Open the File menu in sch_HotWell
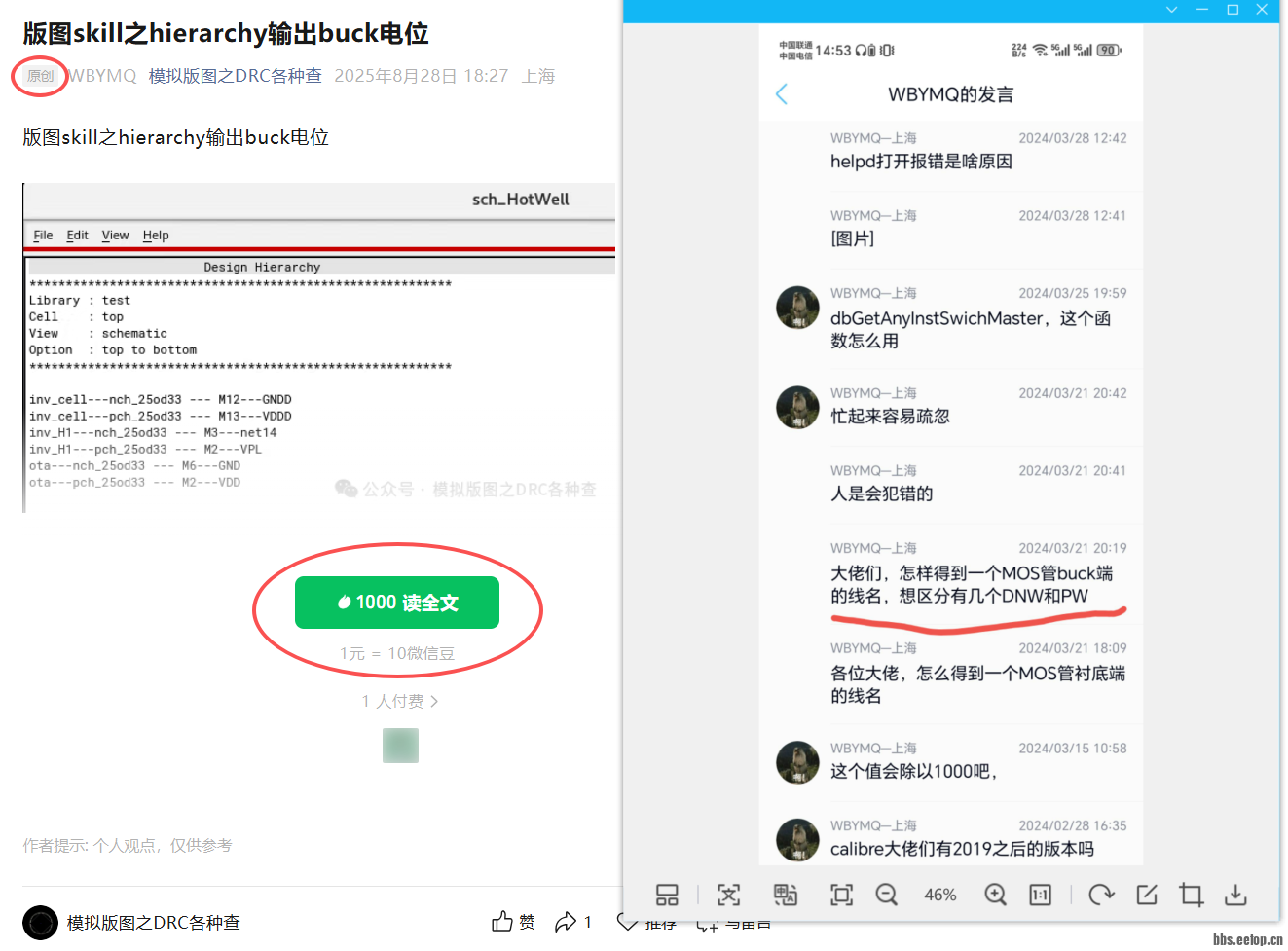 pyautogui.click(x=42, y=235)
